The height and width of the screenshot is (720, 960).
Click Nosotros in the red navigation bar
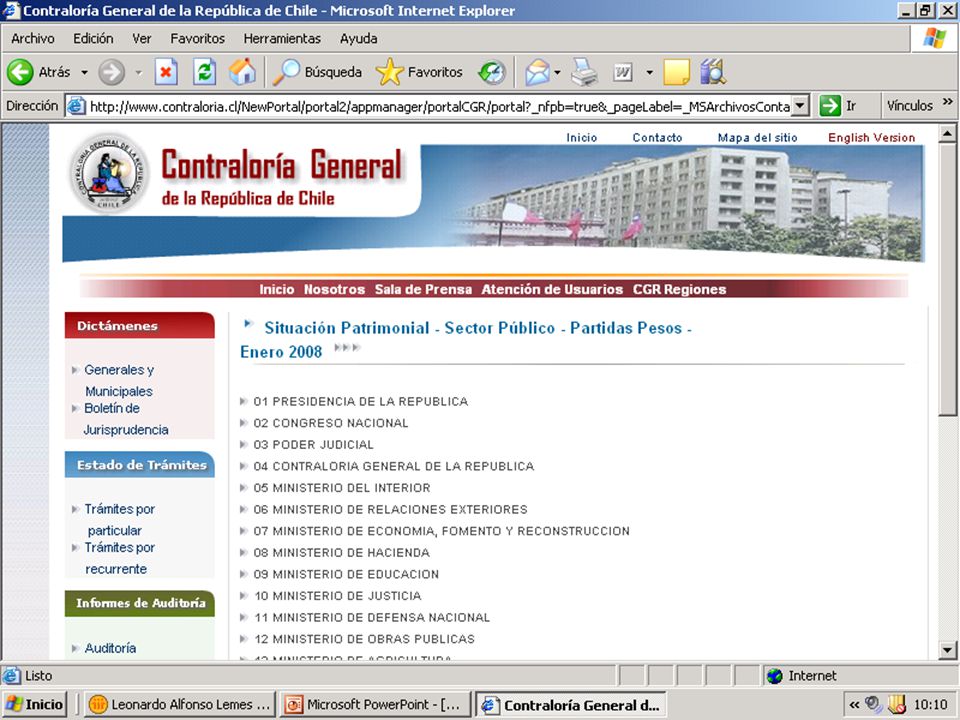334,290
